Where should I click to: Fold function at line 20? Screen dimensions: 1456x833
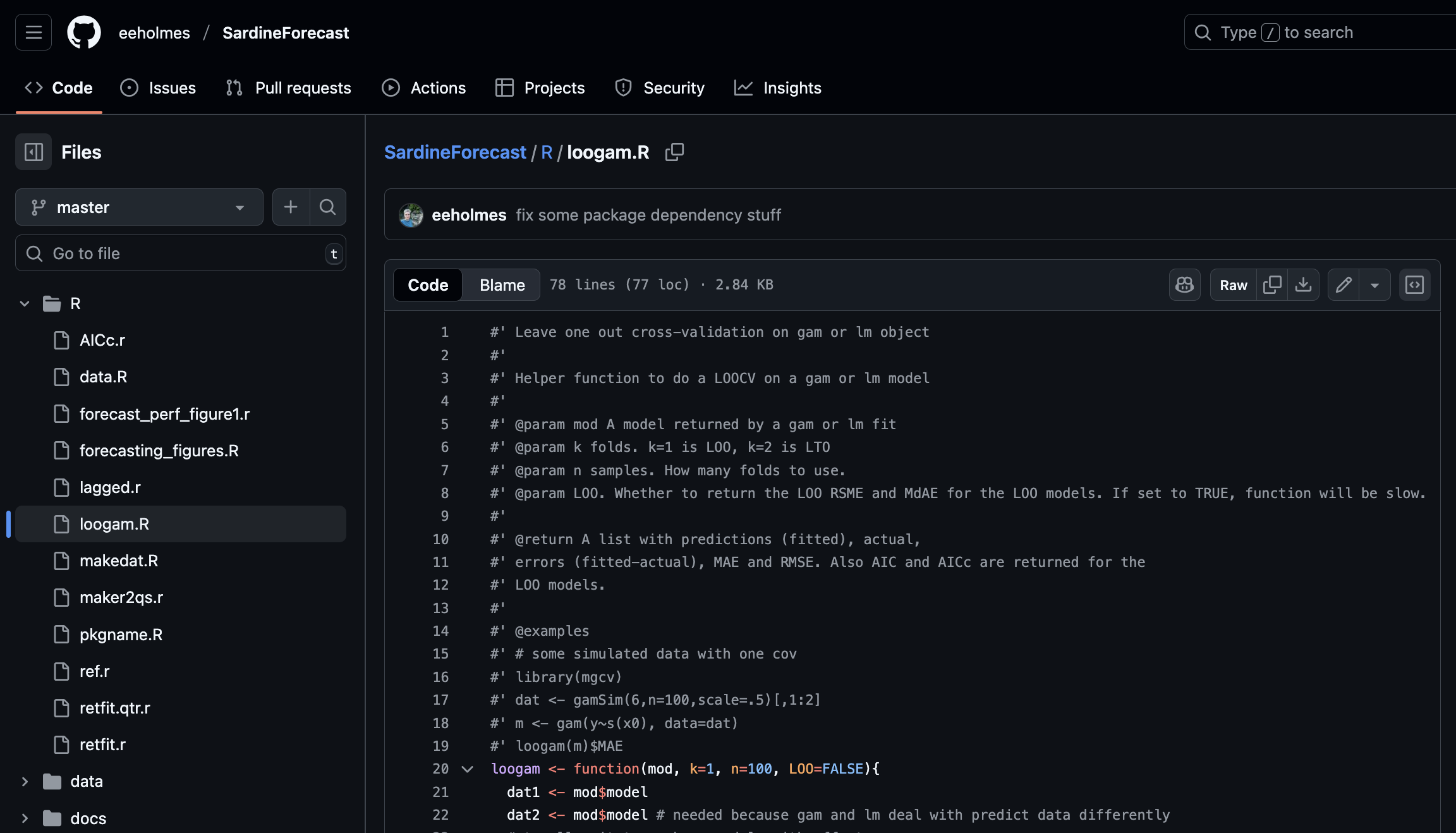[468, 769]
